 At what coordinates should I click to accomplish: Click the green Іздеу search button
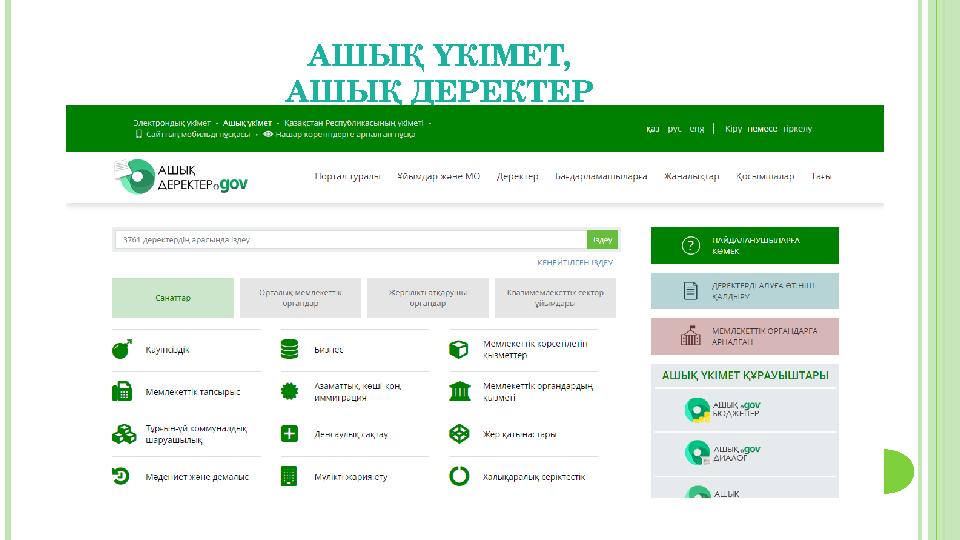[602, 239]
